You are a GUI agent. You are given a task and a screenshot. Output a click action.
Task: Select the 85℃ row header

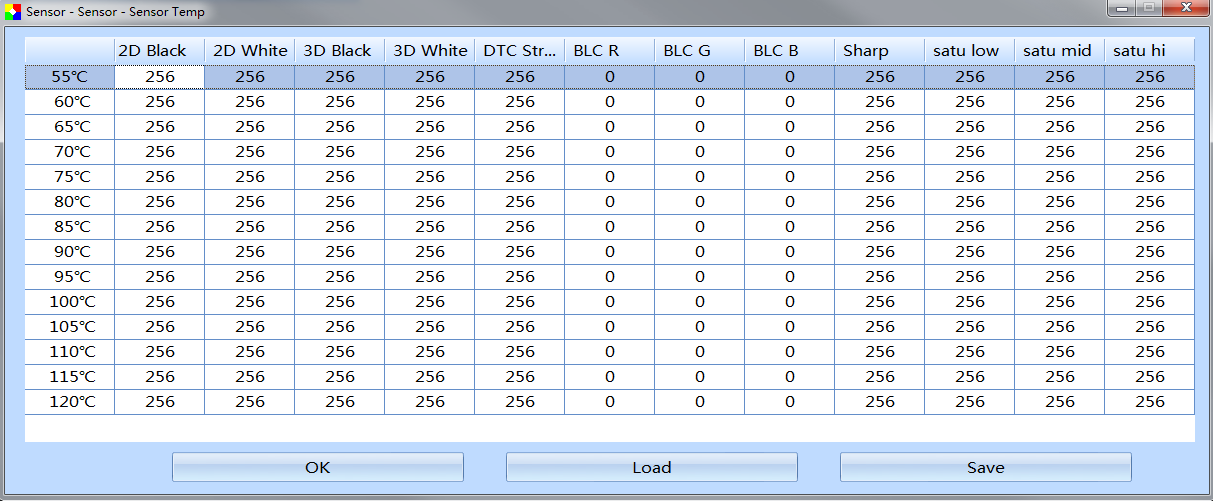click(70, 227)
